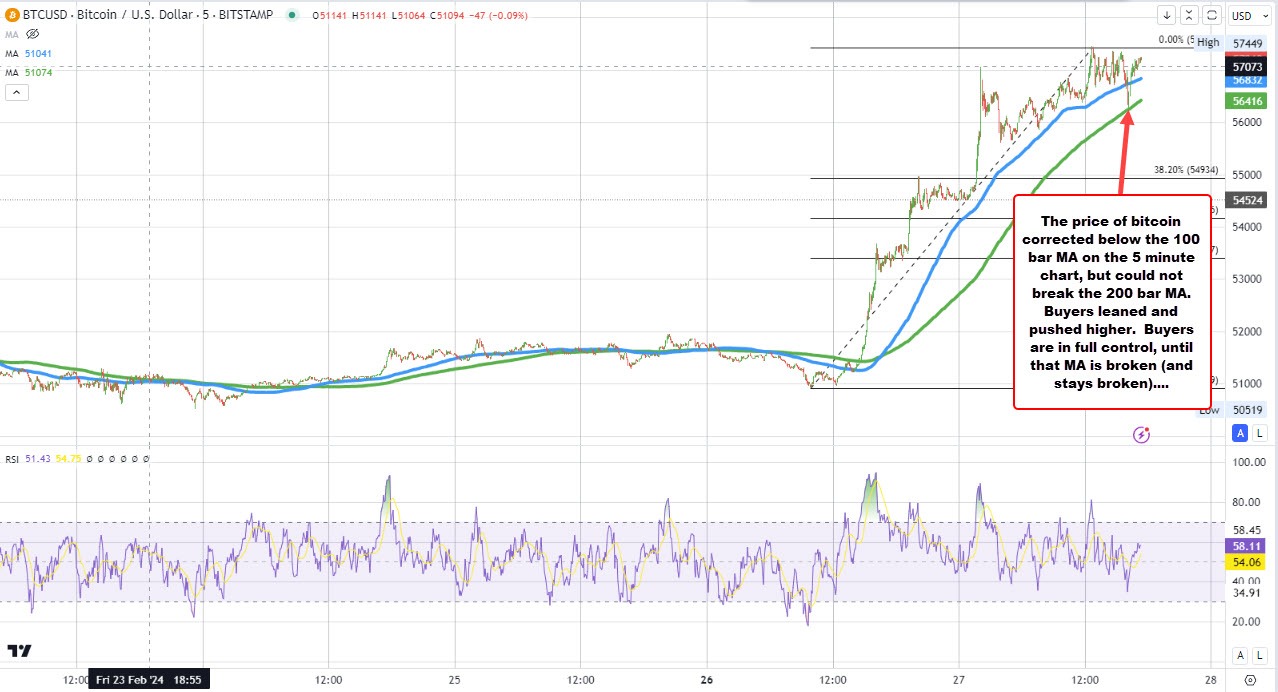The width and height of the screenshot is (1278, 692).
Task: Click the TradingView logo
Action: [17, 651]
